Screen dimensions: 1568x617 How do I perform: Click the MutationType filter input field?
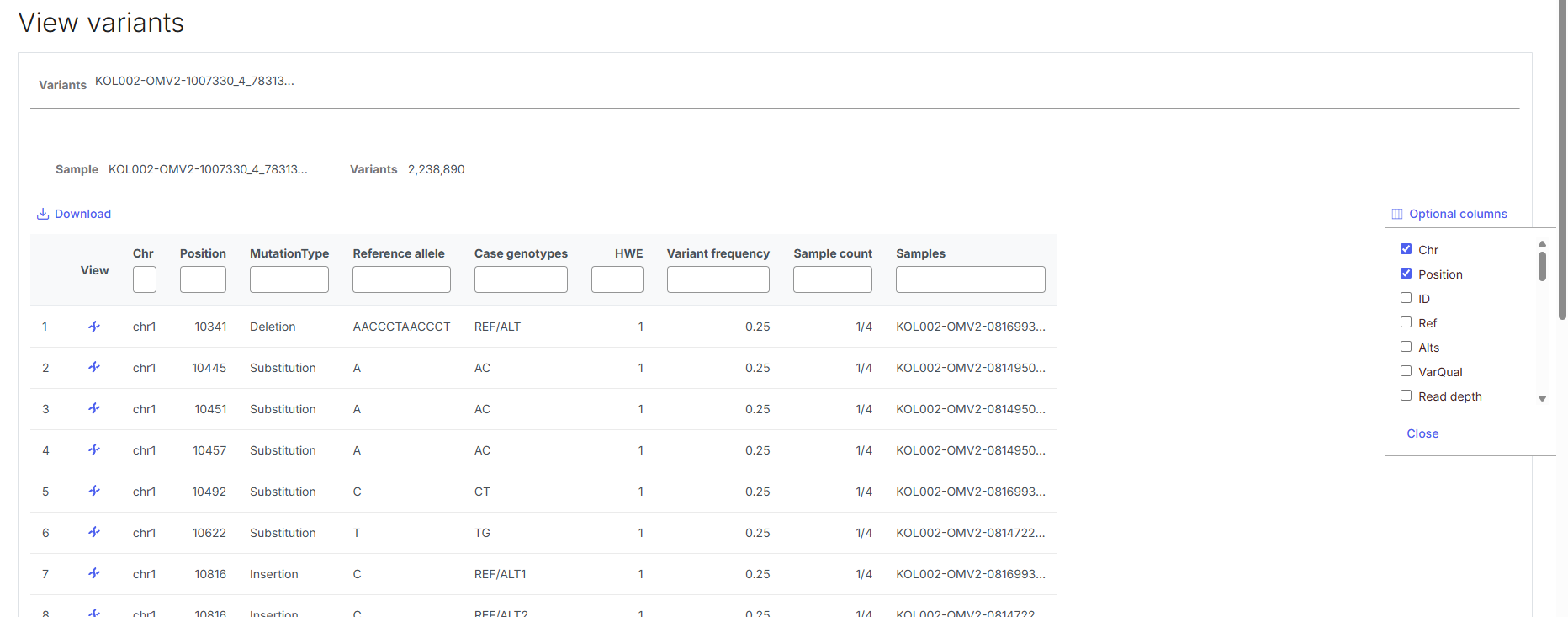coord(289,279)
